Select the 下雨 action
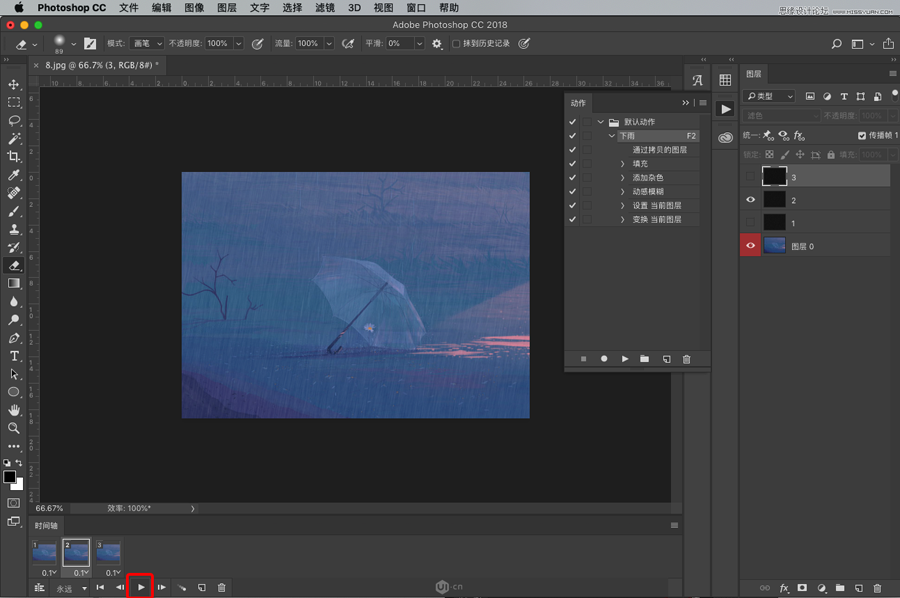Image resolution: width=900 pixels, height=598 pixels. 626,135
